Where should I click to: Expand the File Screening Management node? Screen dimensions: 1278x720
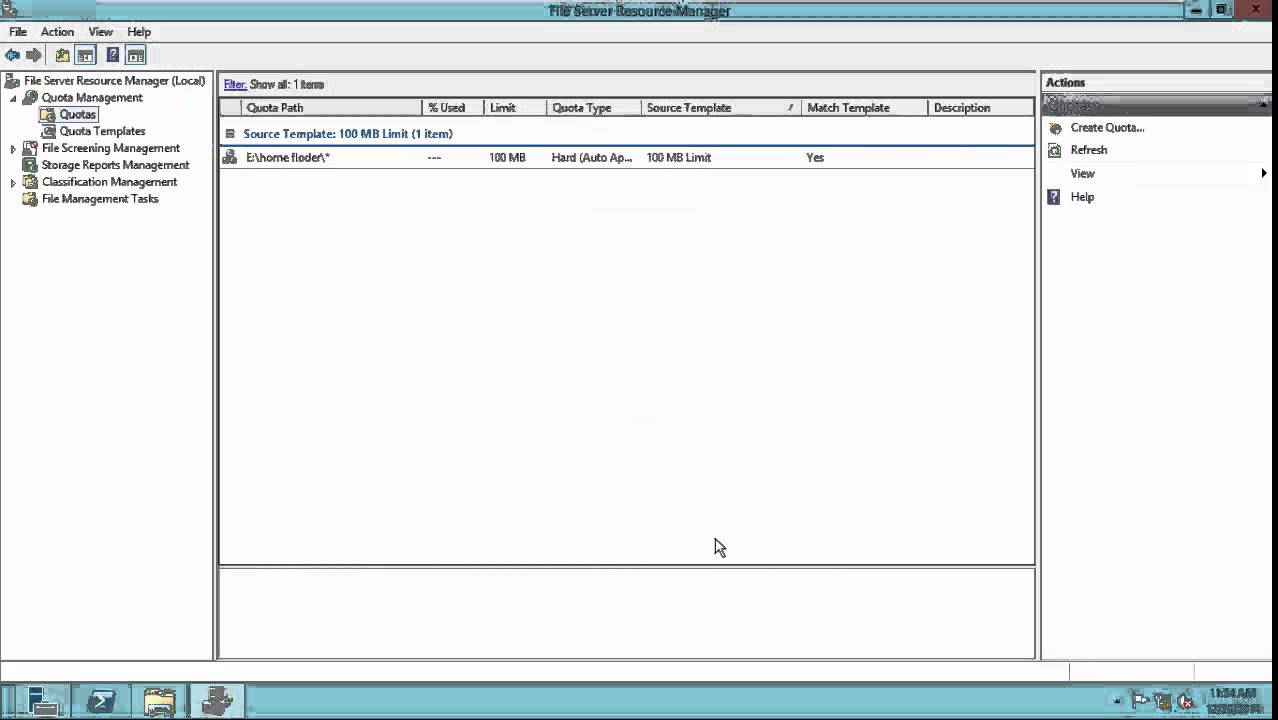click(x=13, y=149)
